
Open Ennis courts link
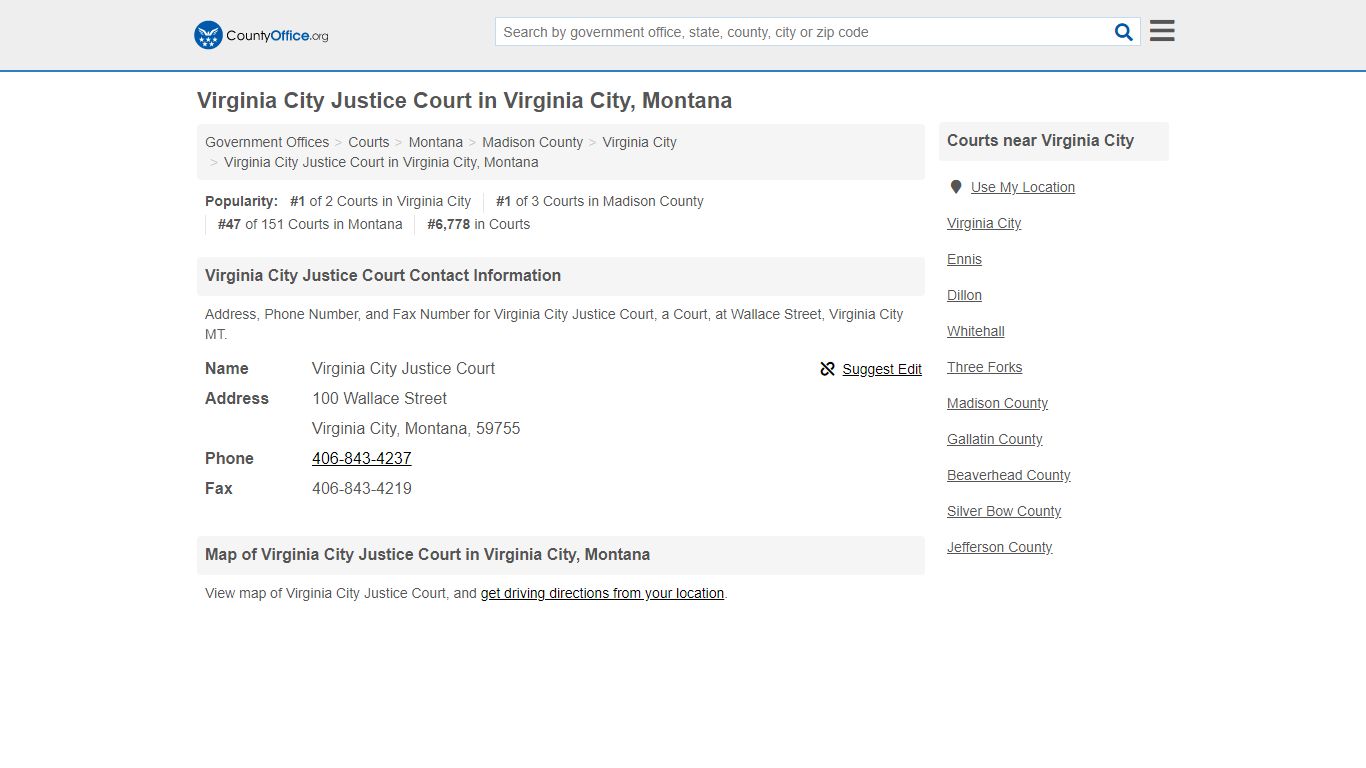(964, 259)
